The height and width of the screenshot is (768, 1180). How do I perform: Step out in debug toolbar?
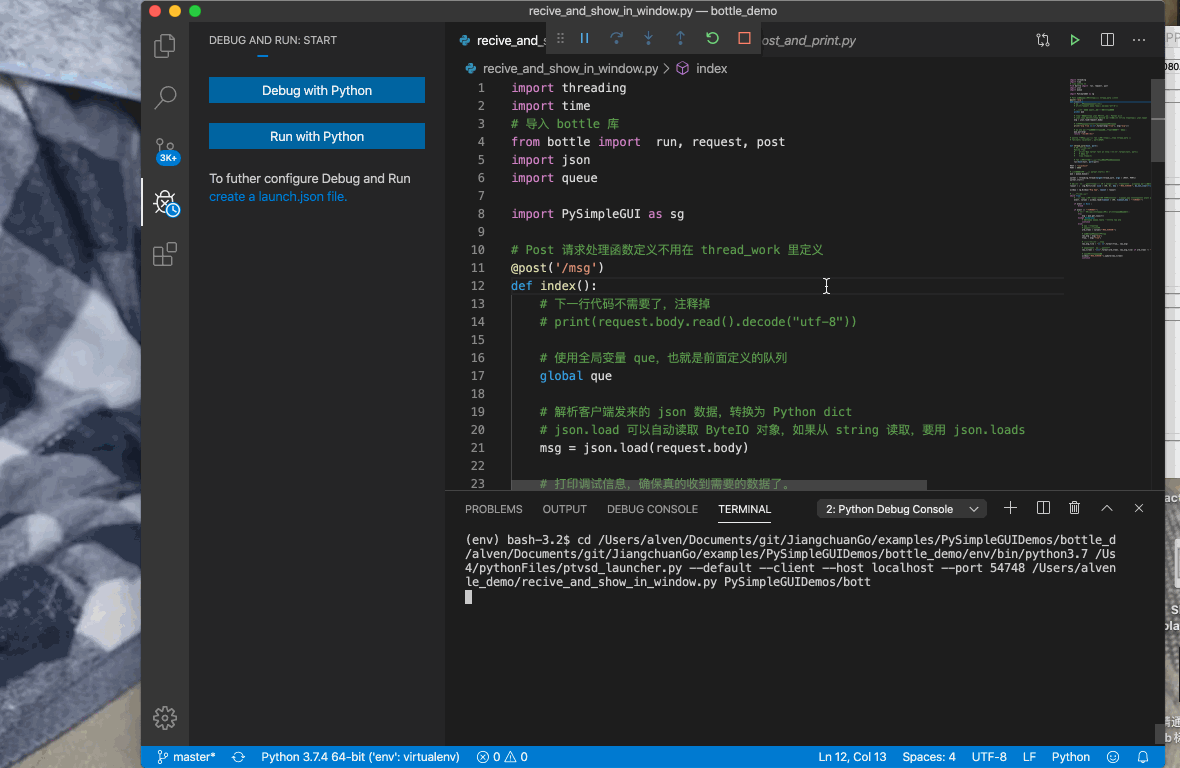pos(680,38)
